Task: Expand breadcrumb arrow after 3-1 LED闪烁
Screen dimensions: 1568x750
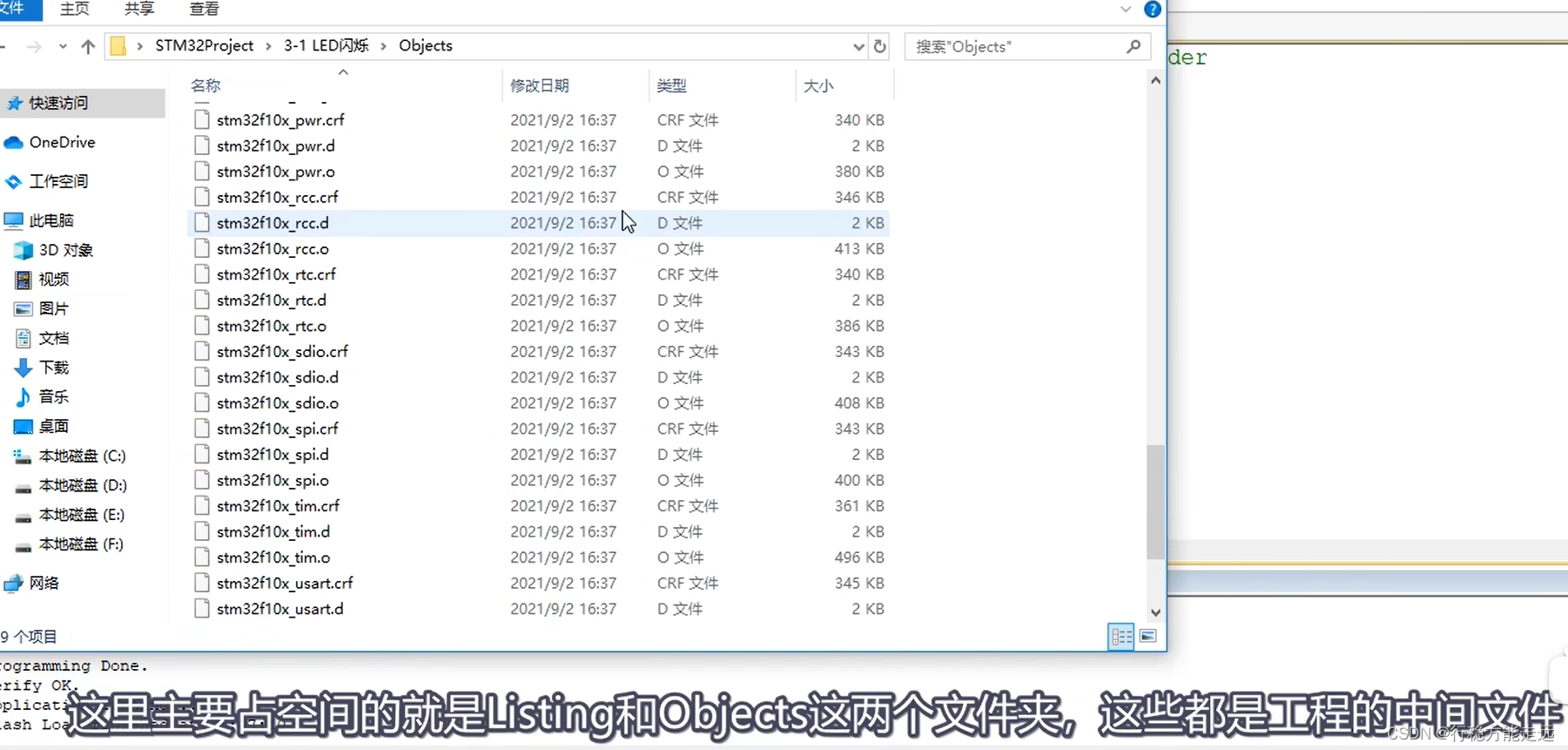Action: point(384,46)
